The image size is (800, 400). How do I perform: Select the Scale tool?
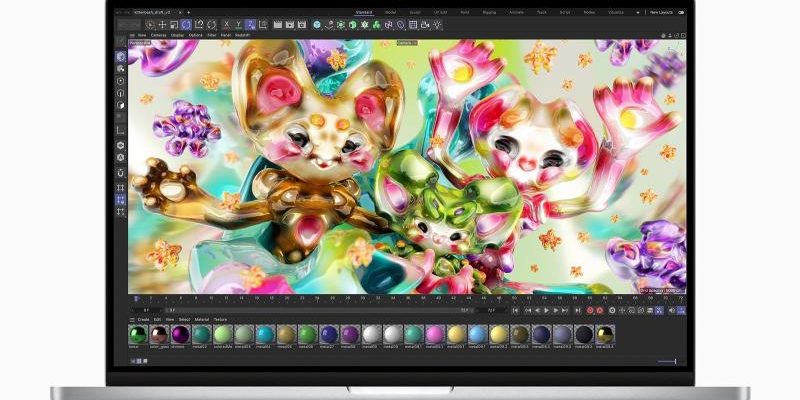pyautogui.click(x=174, y=24)
